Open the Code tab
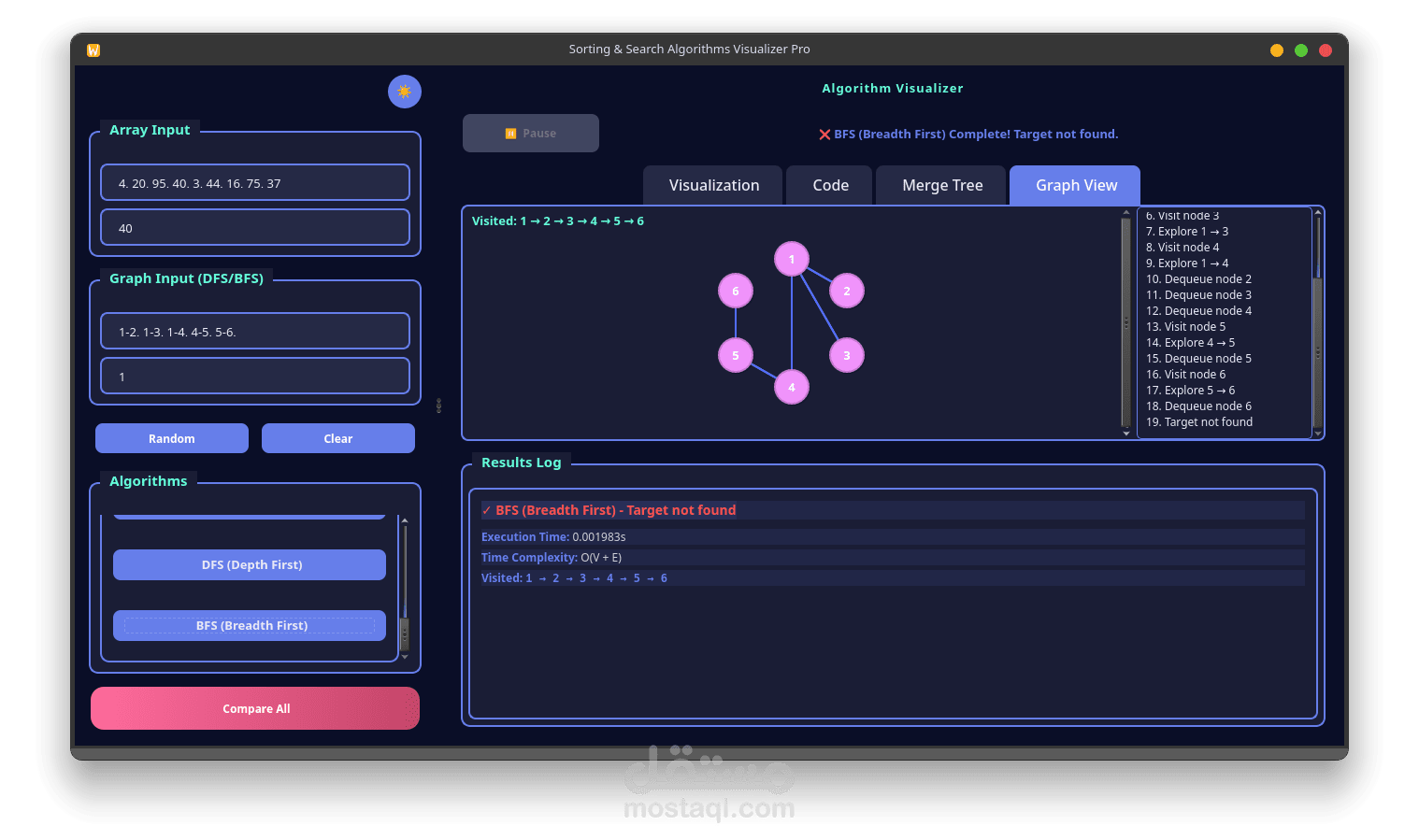This screenshot has height=840, width=1419. coord(830,185)
